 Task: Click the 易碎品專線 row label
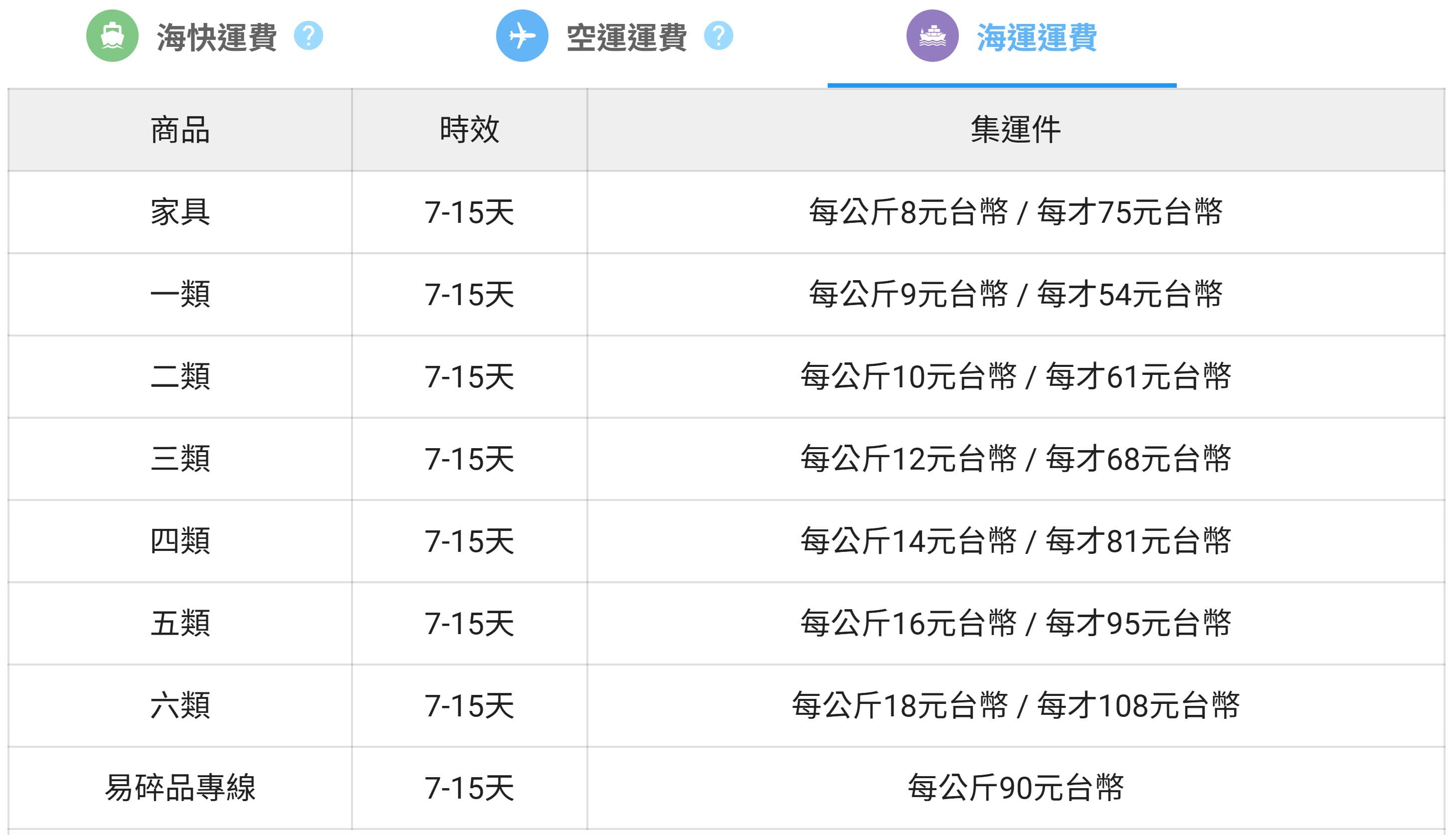pos(180,788)
